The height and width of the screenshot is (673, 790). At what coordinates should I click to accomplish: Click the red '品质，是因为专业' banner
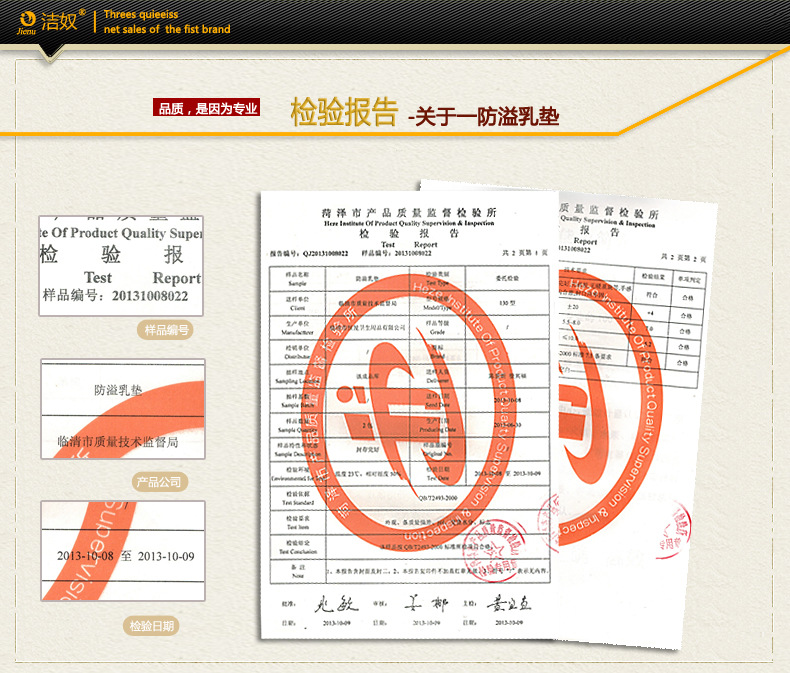tap(207, 107)
